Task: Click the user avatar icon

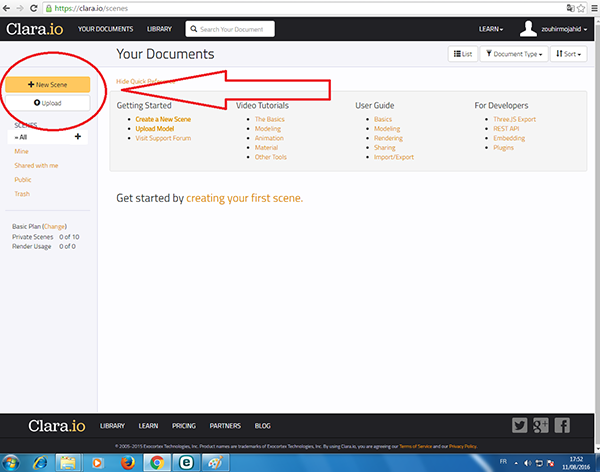Action: point(528,29)
